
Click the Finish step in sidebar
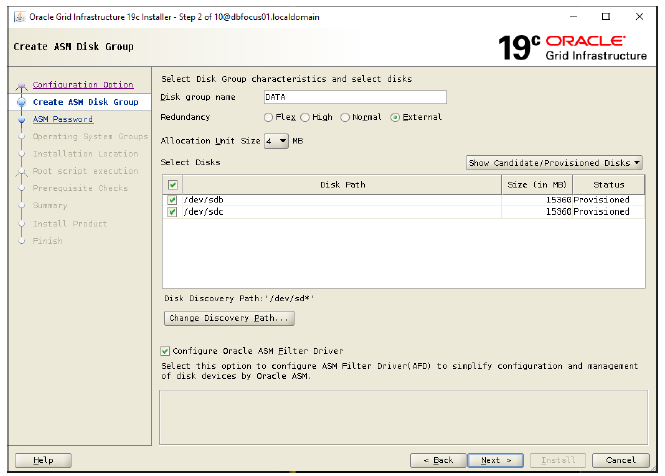(x=48, y=241)
